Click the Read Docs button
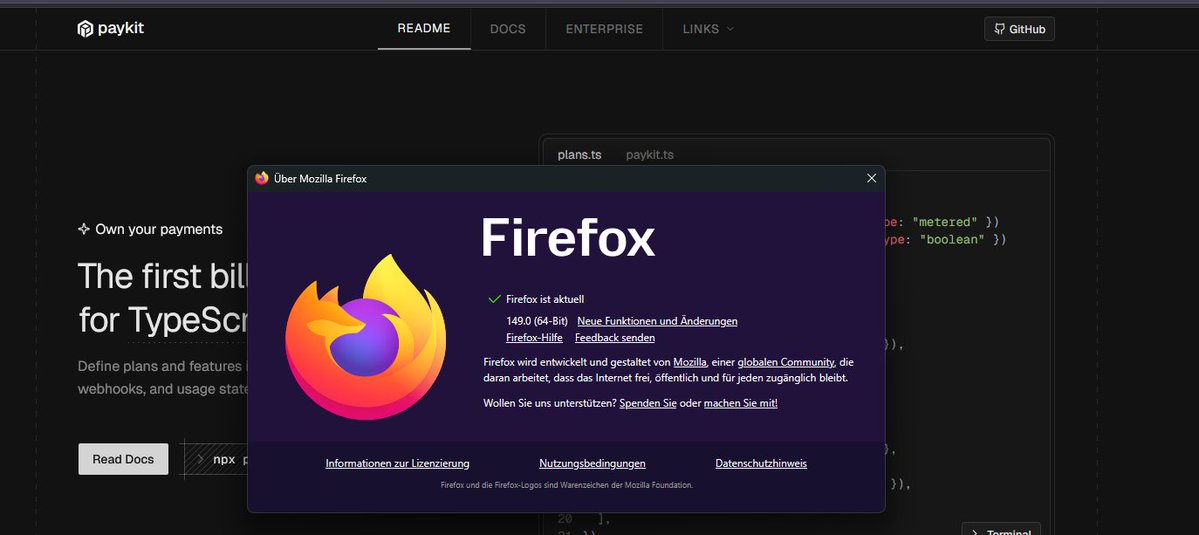This screenshot has height=535, width=1199. 123,459
